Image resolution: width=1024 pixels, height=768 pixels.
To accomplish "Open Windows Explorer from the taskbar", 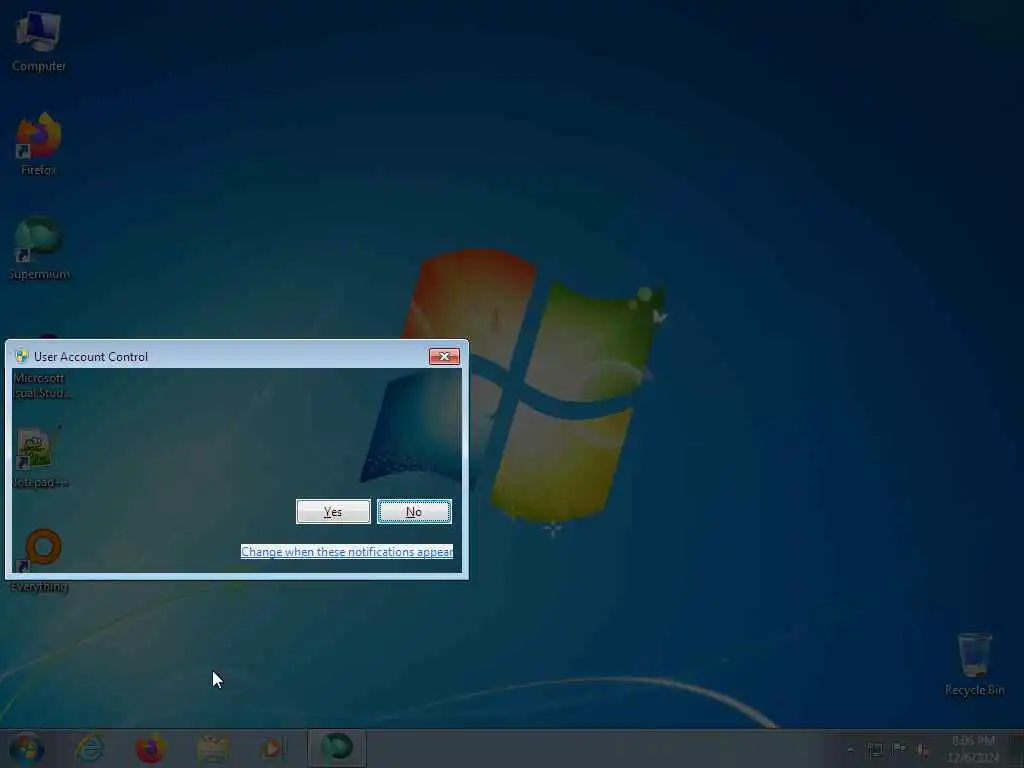I will (212, 748).
